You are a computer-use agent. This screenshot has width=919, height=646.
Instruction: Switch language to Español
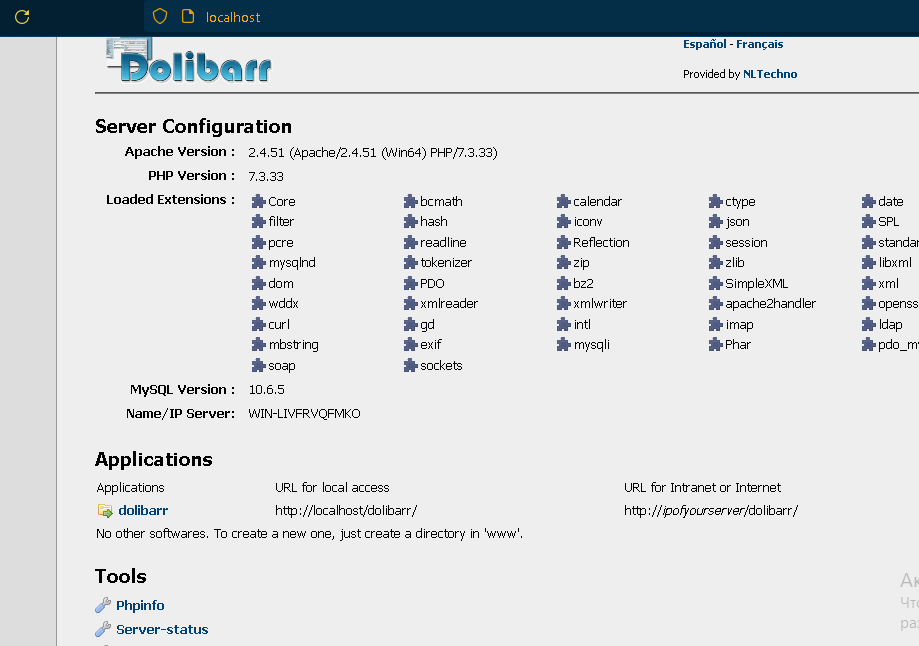coord(704,44)
